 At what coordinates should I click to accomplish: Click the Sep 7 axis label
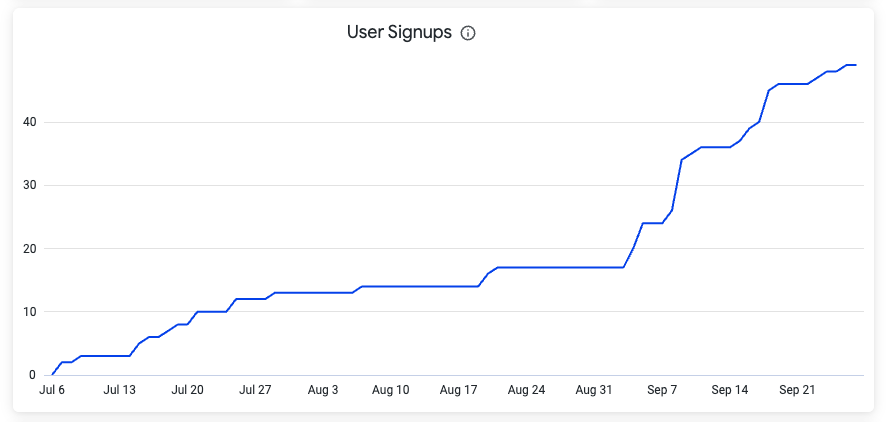662,390
